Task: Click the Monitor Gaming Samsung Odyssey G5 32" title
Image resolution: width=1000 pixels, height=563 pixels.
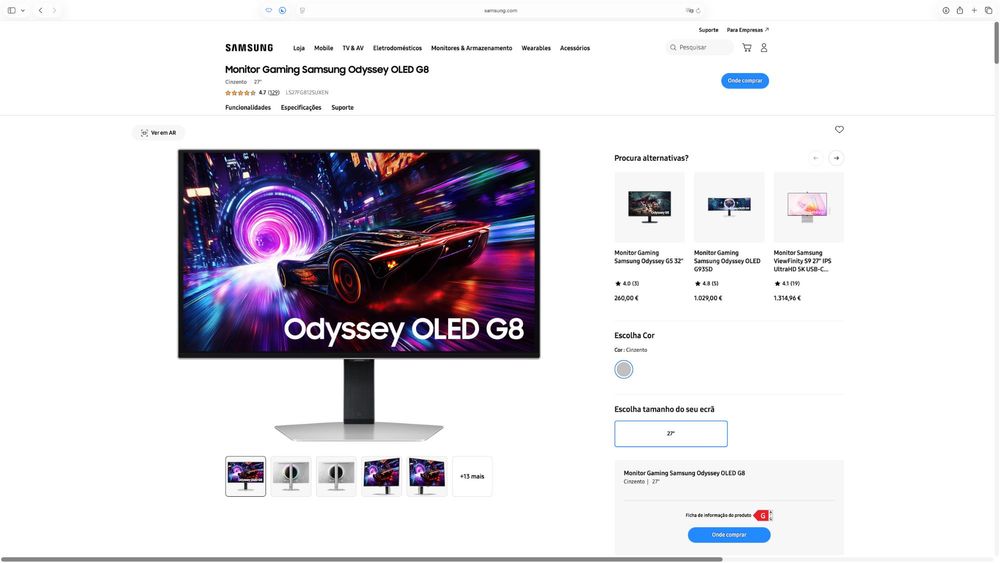Action: 649,257
